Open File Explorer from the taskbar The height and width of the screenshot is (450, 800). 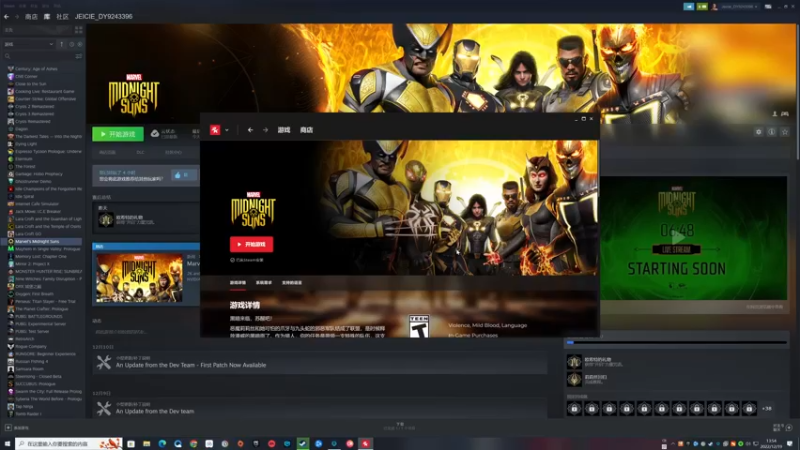[x=146, y=444]
